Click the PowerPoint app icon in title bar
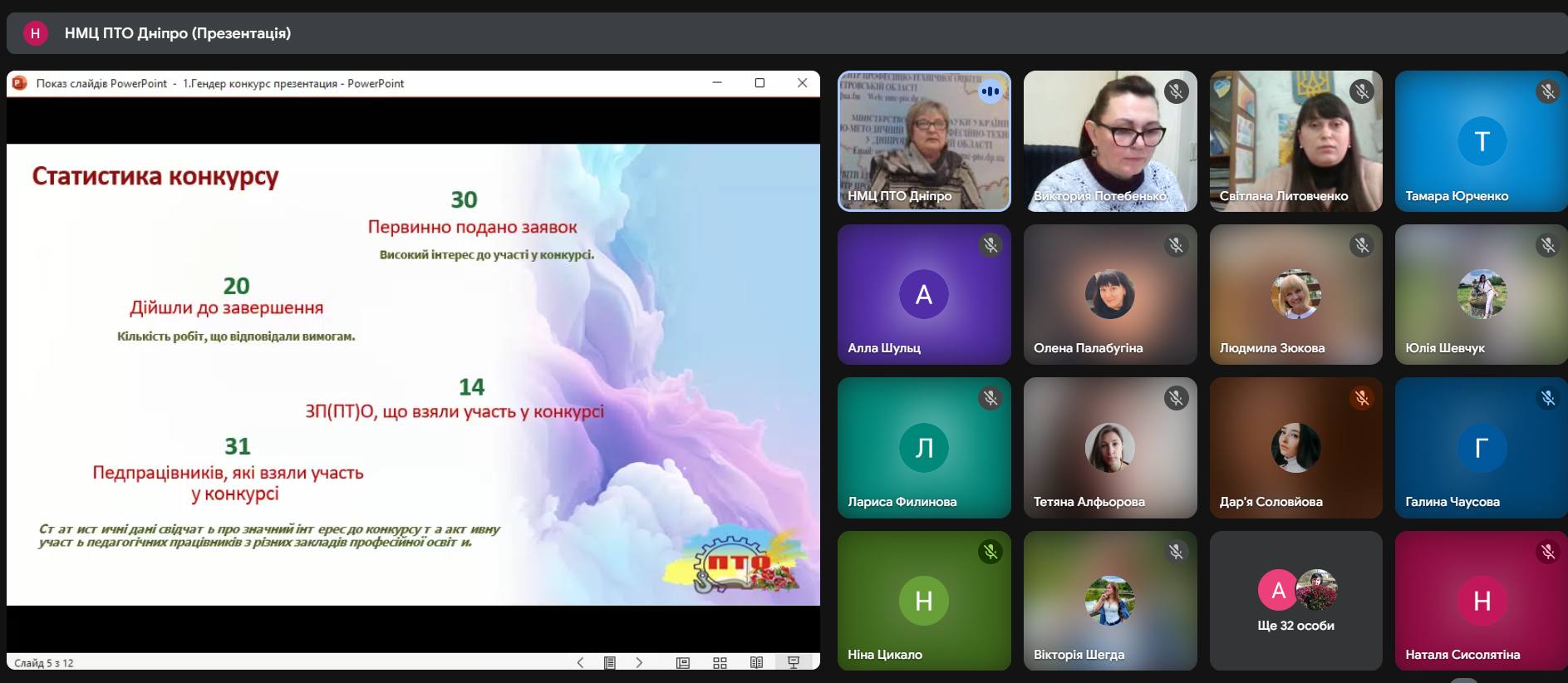This screenshot has width=1568, height=683. click(20, 83)
